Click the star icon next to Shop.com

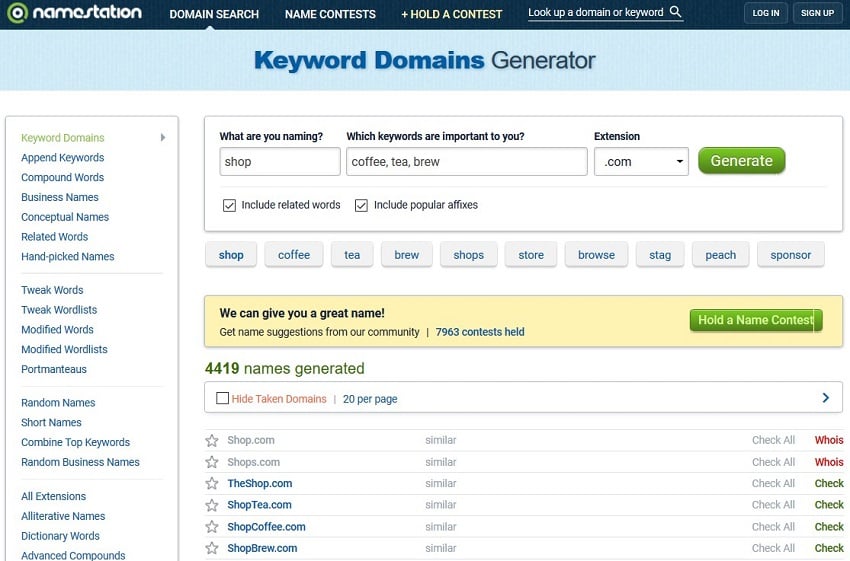pyautogui.click(x=212, y=440)
